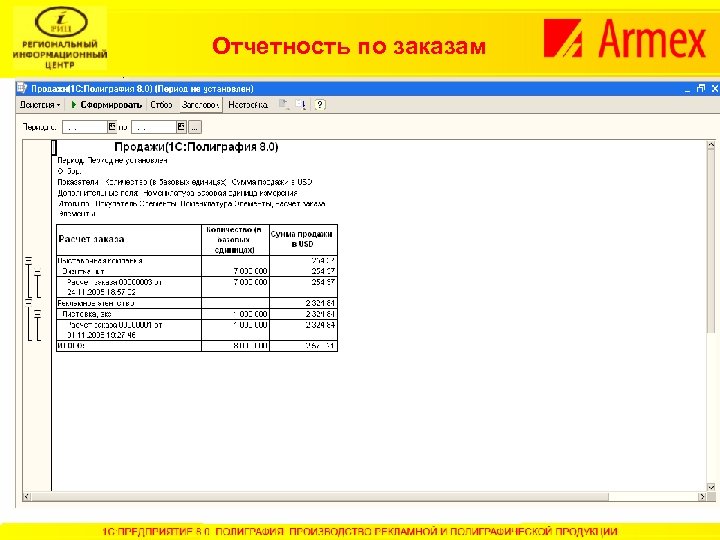The width and height of the screenshot is (720, 540).
Task: Collapse outer group for Рекламное агентство row
Action: coord(28,303)
